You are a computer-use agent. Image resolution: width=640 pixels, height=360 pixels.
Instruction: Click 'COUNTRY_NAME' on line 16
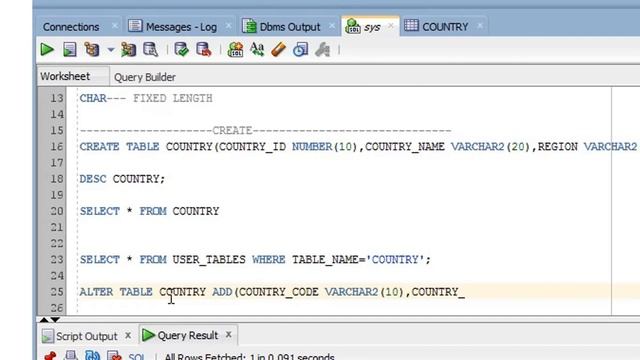point(404,147)
